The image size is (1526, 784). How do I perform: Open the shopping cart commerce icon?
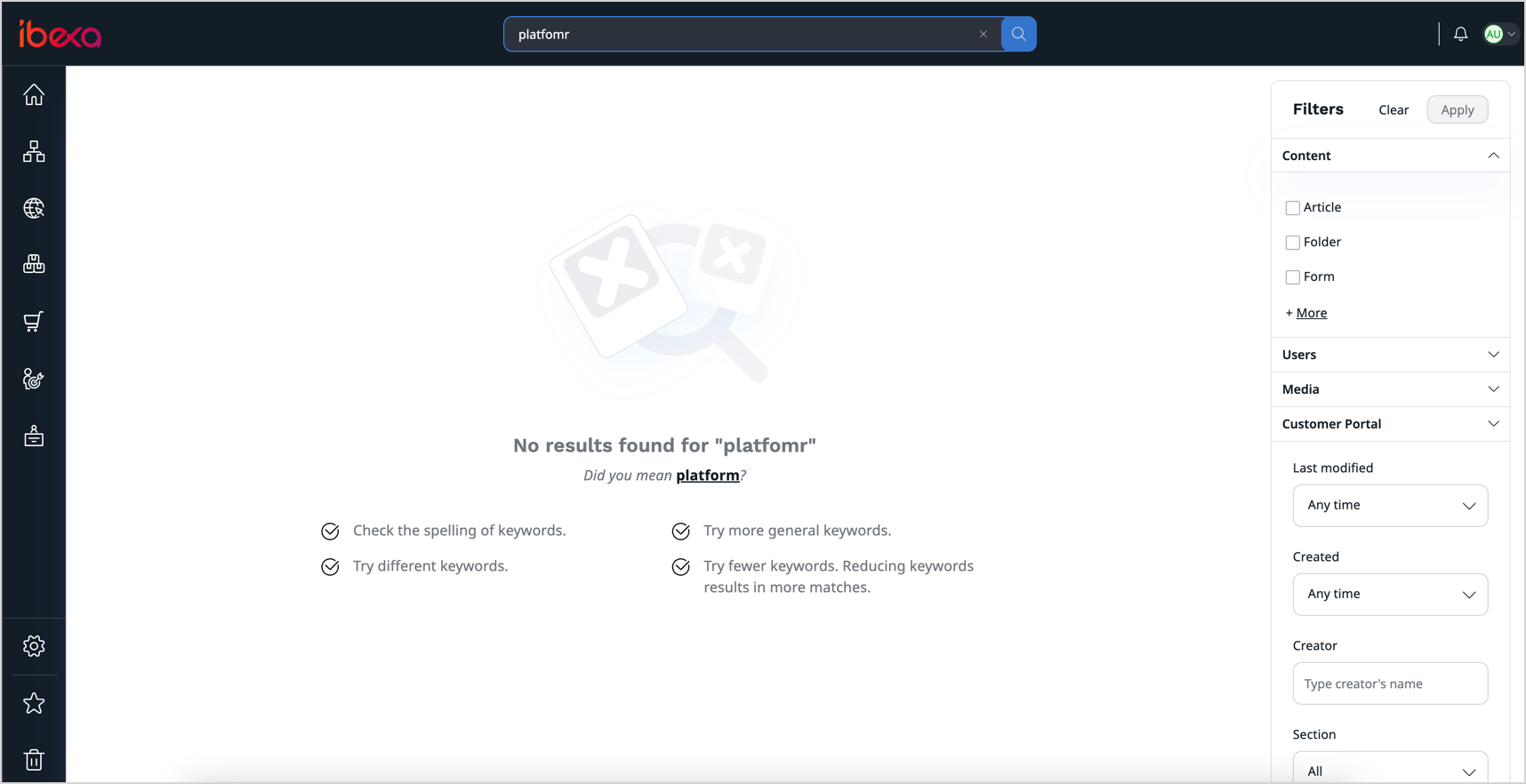(34, 322)
